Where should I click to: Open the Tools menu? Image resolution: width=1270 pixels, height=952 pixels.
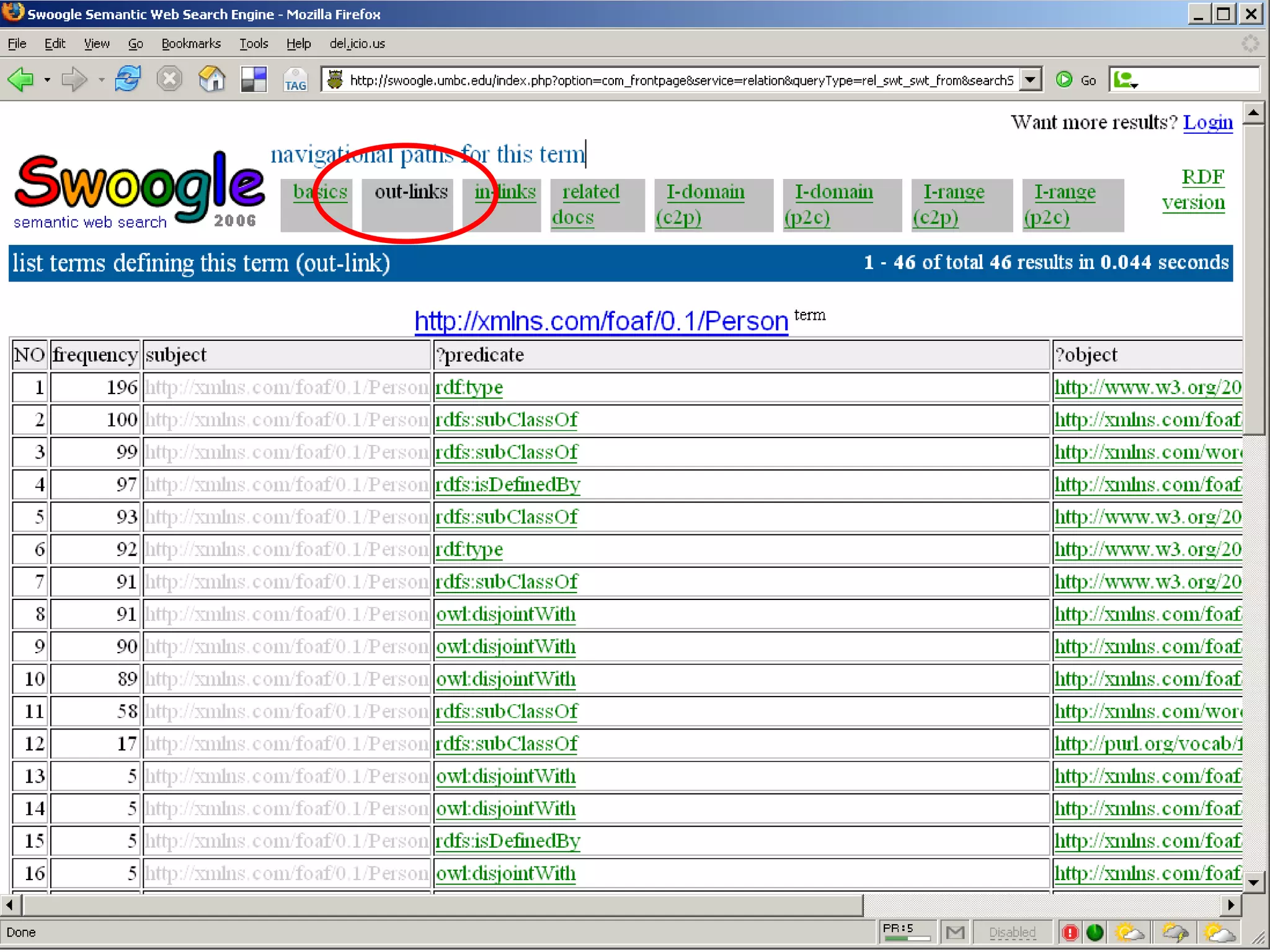[x=254, y=44]
